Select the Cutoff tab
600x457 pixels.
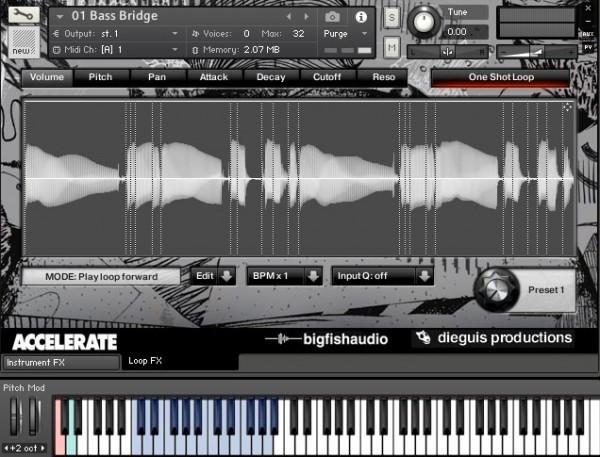(x=327, y=77)
